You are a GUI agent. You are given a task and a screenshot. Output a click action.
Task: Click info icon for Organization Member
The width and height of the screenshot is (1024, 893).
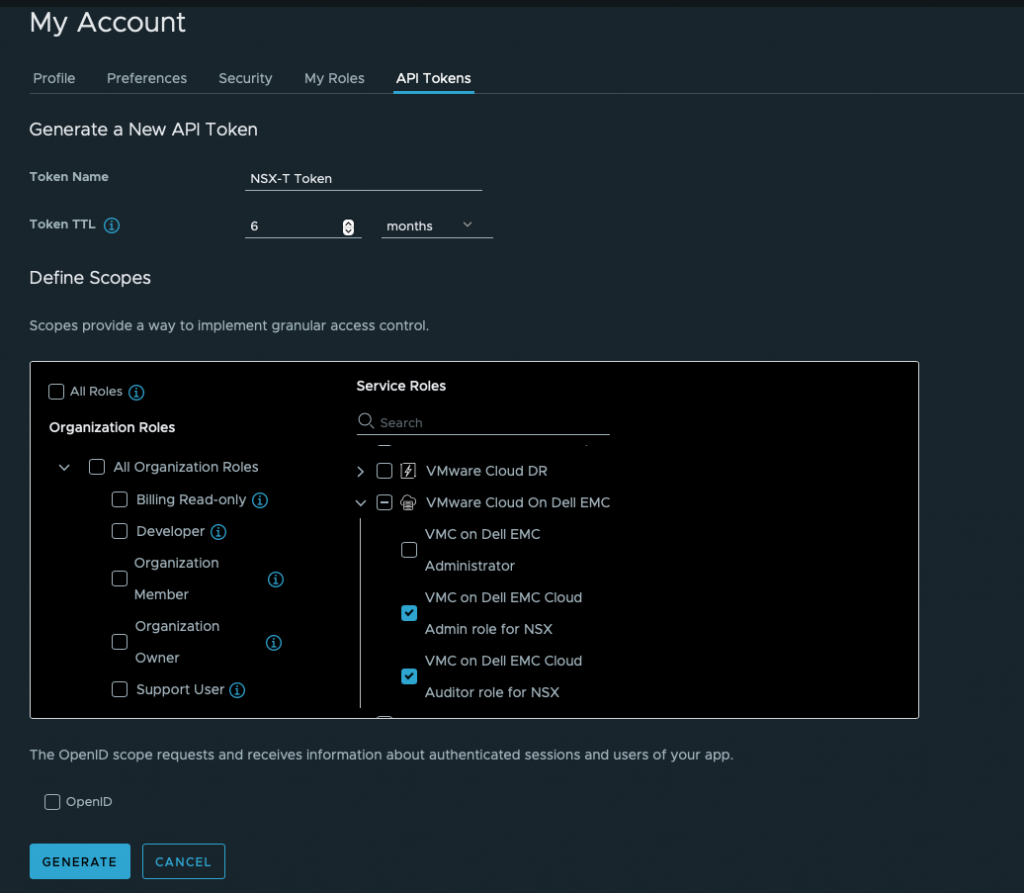276,579
